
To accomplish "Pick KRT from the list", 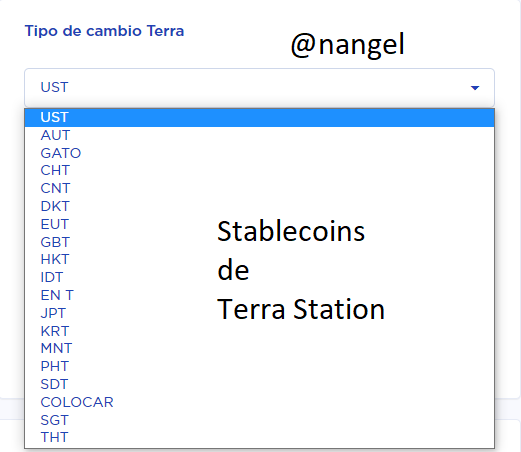I will [x=259, y=331].
